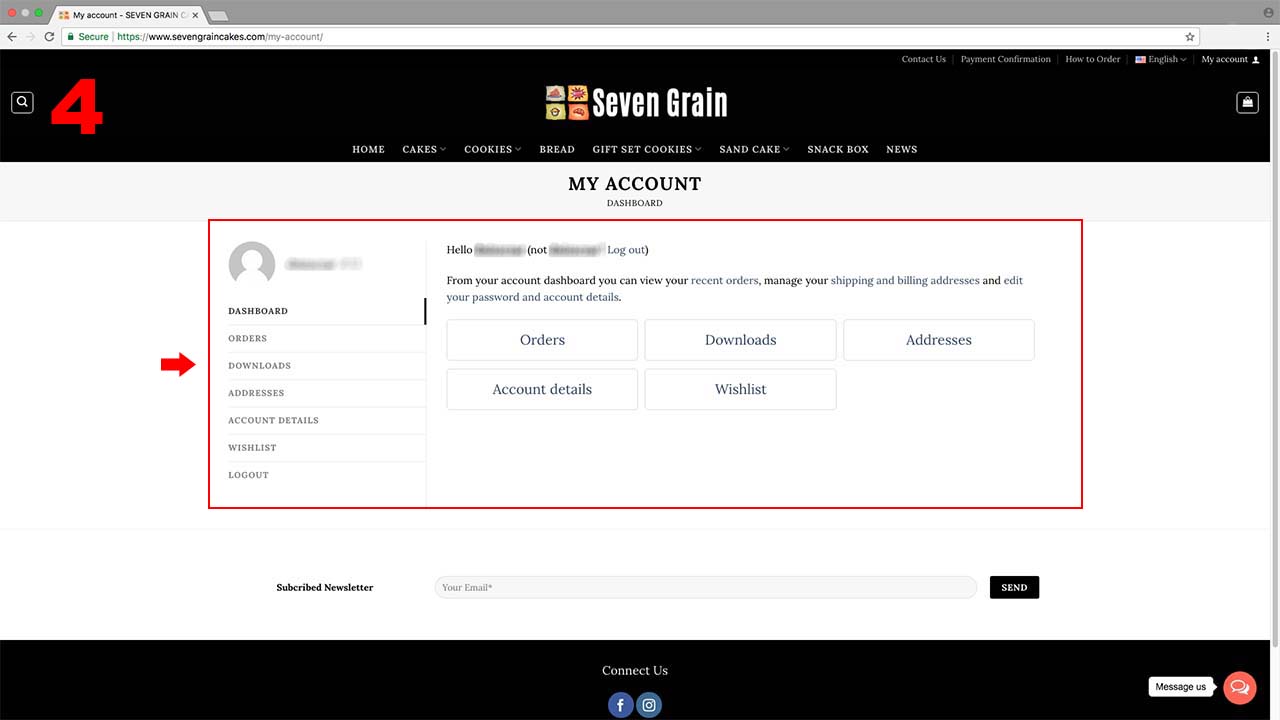The image size is (1280, 720).
Task: Expand the Cakes navigation dropdown
Action: pos(424,149)
